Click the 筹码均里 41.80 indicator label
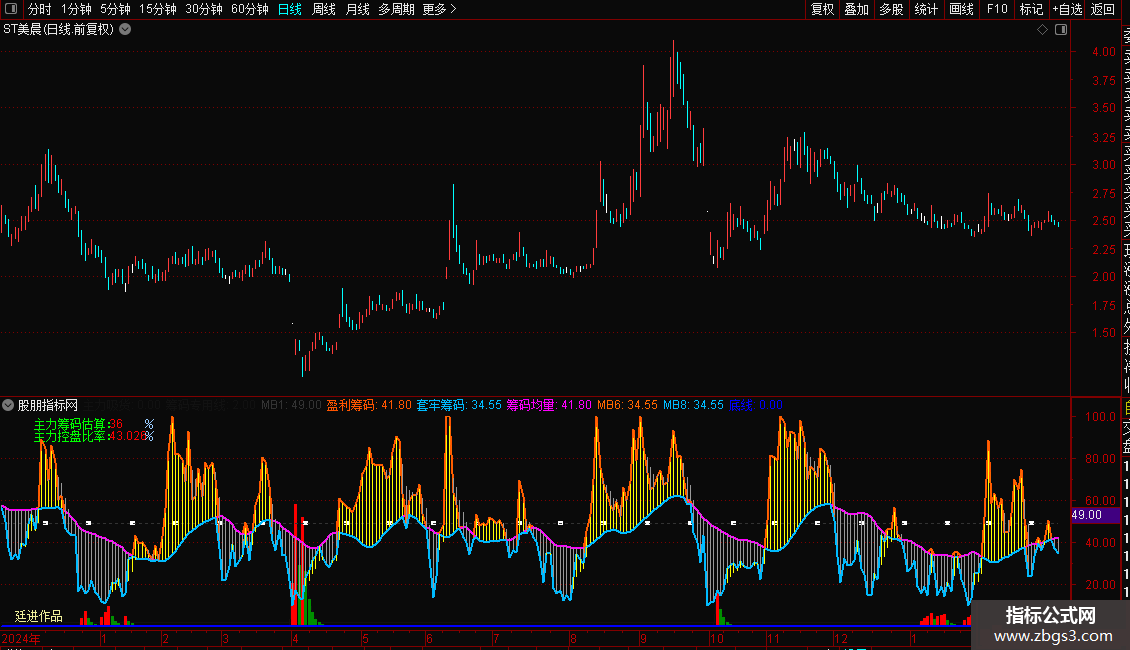Screen dimensions: 1130x650 click(x=548, y=405)
